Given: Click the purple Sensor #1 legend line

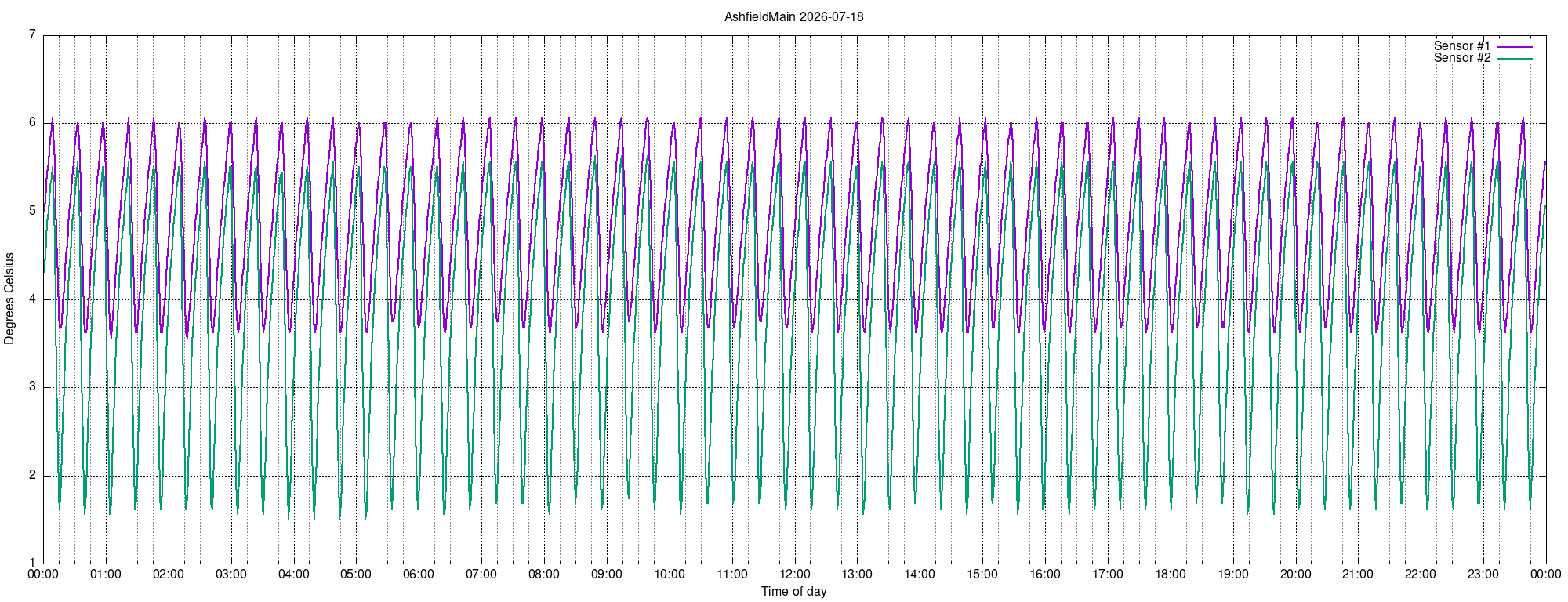Looking at the screenshot, I should coord(1515,47).
